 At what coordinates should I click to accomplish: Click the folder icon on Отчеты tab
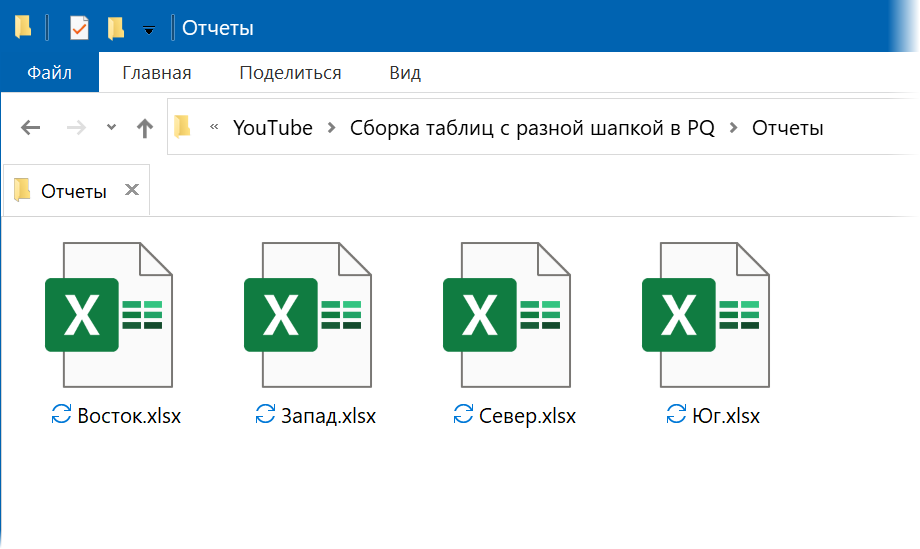click(x=22, y=189)
